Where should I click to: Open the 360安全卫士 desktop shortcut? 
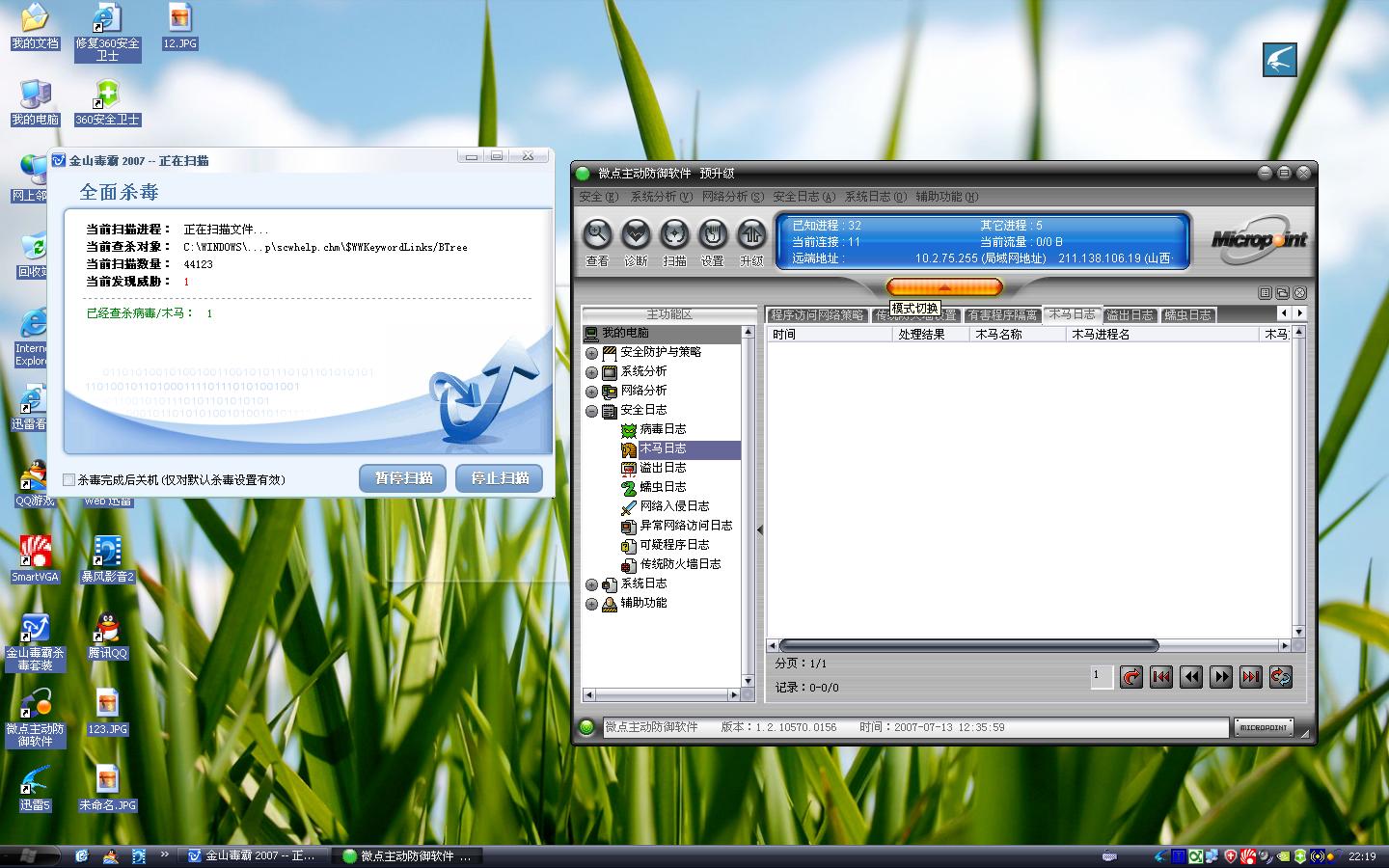coord(107,103)
